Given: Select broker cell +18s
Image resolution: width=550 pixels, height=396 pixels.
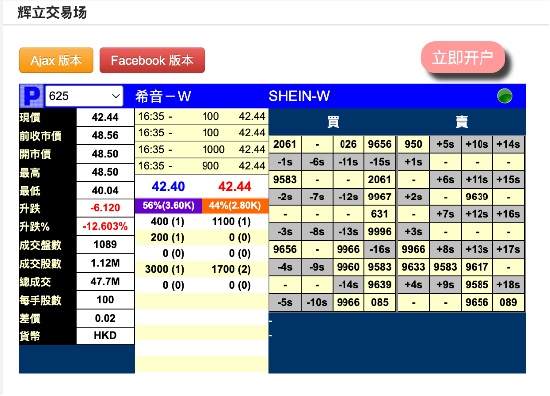Looking at the screenshot, I should click(508, 284).
